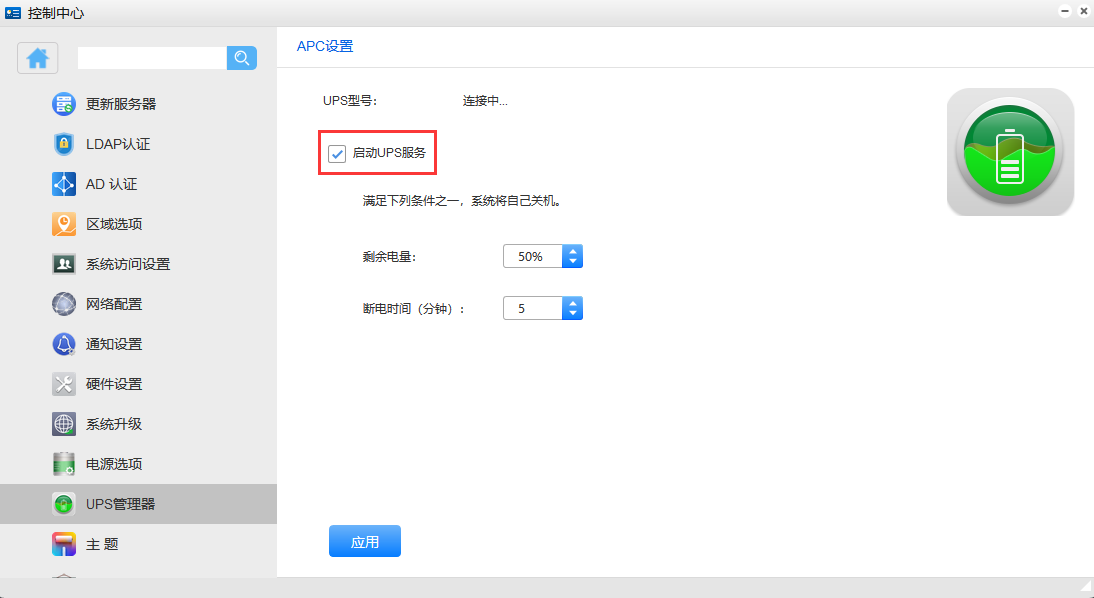Open the 通知设置 bell icon

pyautogui.click(x=64, y=344)
